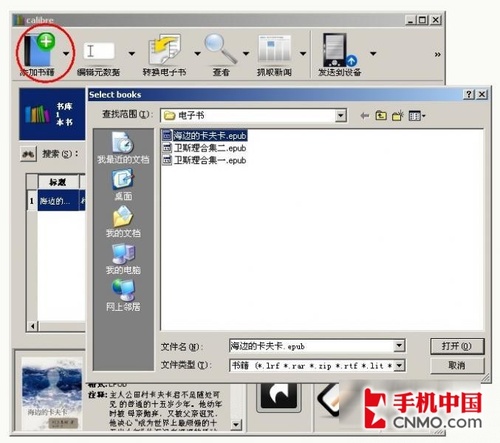Click the 打开 (Open) button
The height and width of the screenshot is (443, 500).
click(457, 346)
